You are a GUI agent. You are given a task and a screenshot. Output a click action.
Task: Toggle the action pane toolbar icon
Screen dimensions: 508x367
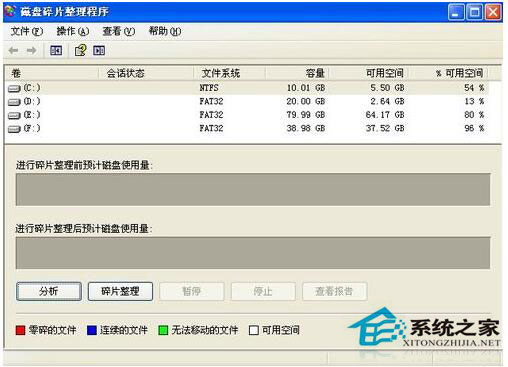tap(99, 51)
